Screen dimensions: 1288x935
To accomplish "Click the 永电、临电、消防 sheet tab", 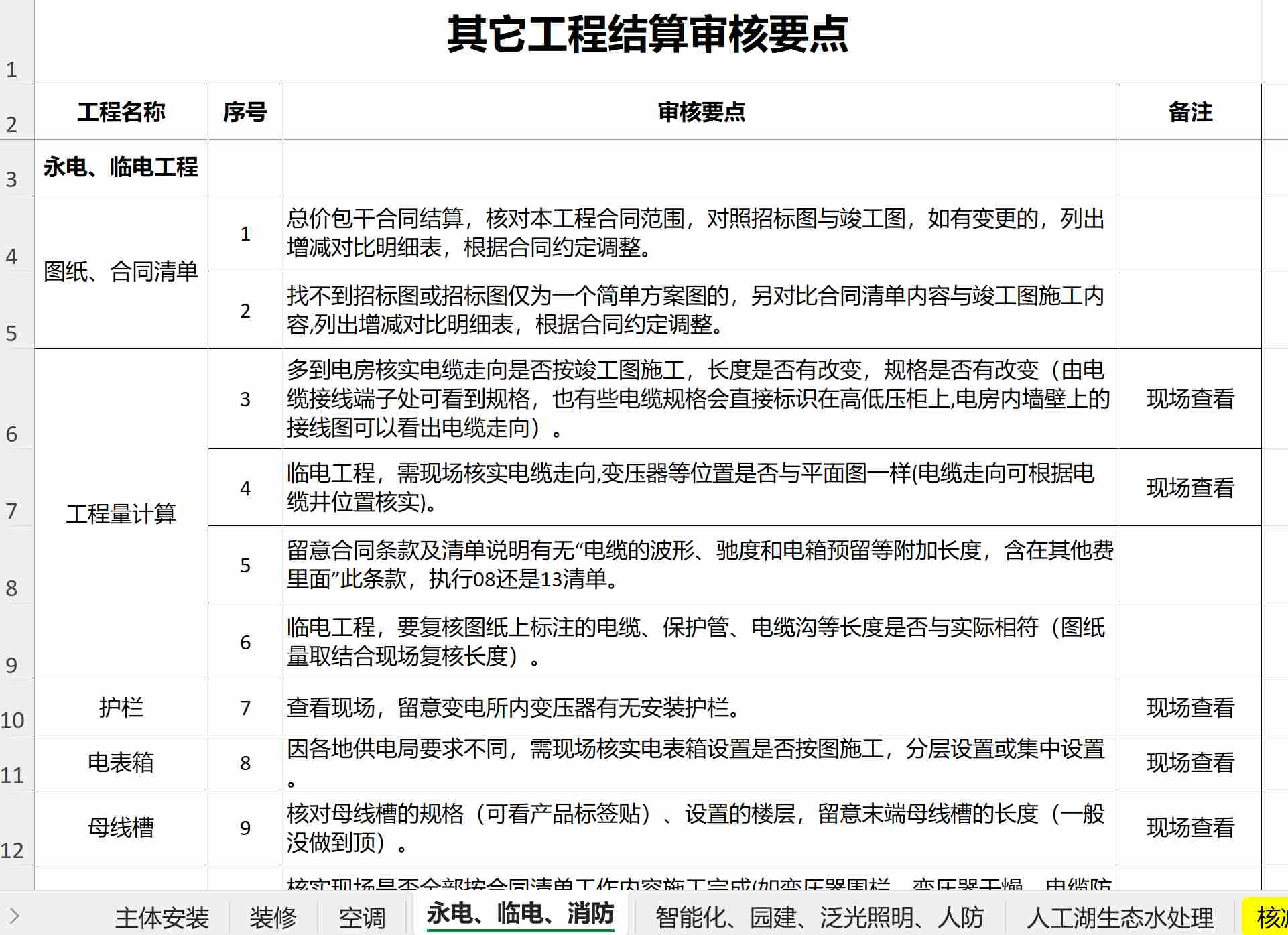I will coord(520,914).
